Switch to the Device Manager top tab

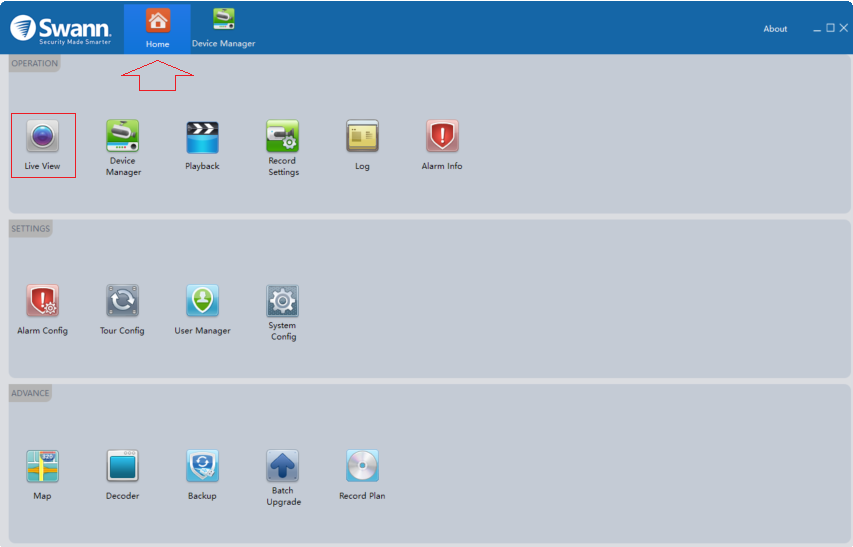click(223, 28)
